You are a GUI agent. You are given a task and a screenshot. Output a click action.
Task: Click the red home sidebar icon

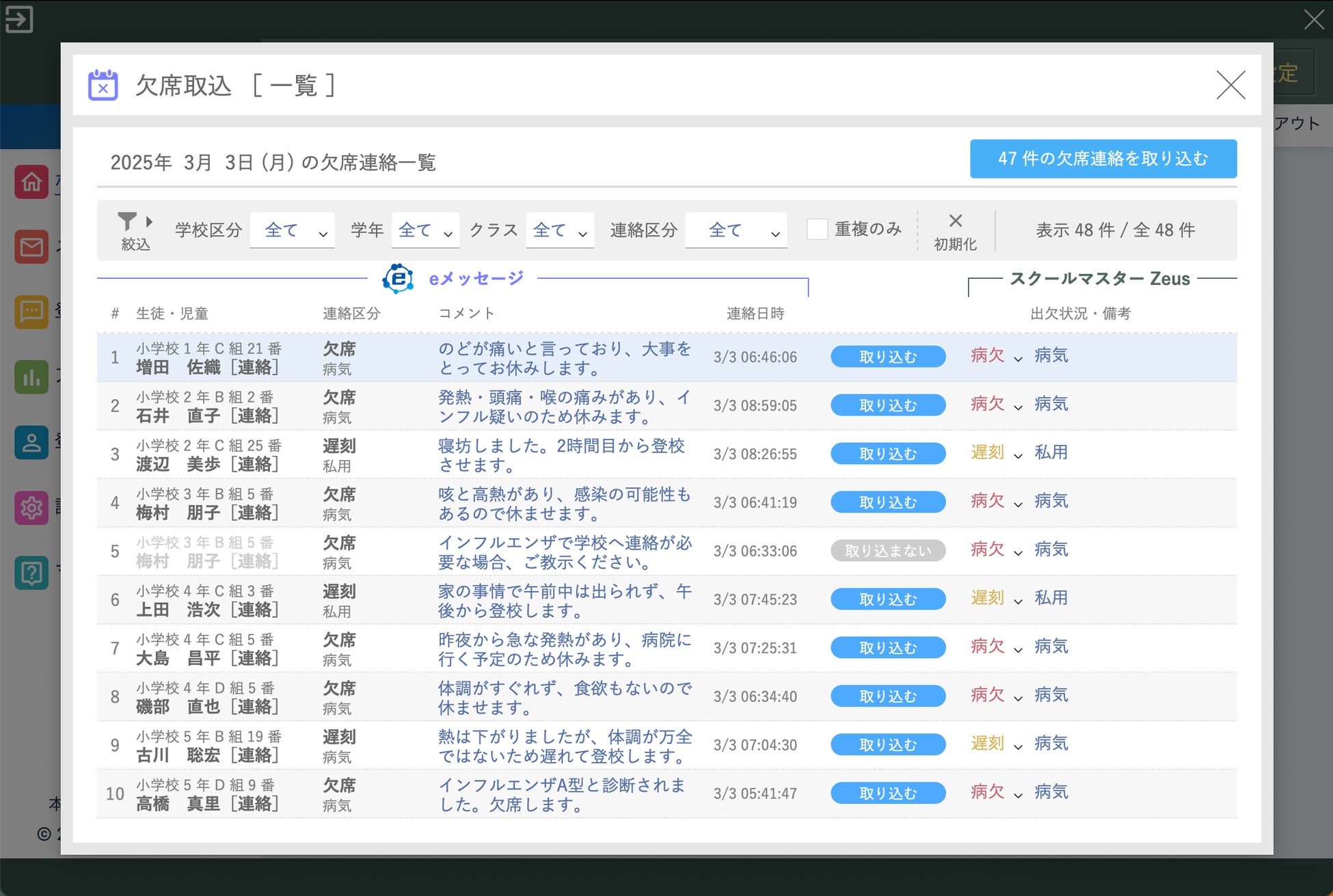coord(31,182)
